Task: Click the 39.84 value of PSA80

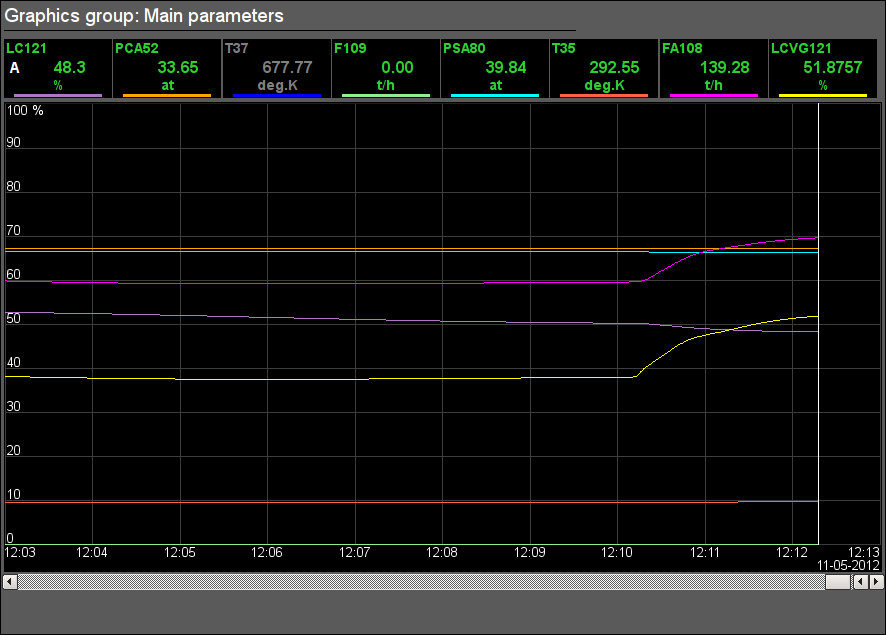Action: click(x=506, y=67)
